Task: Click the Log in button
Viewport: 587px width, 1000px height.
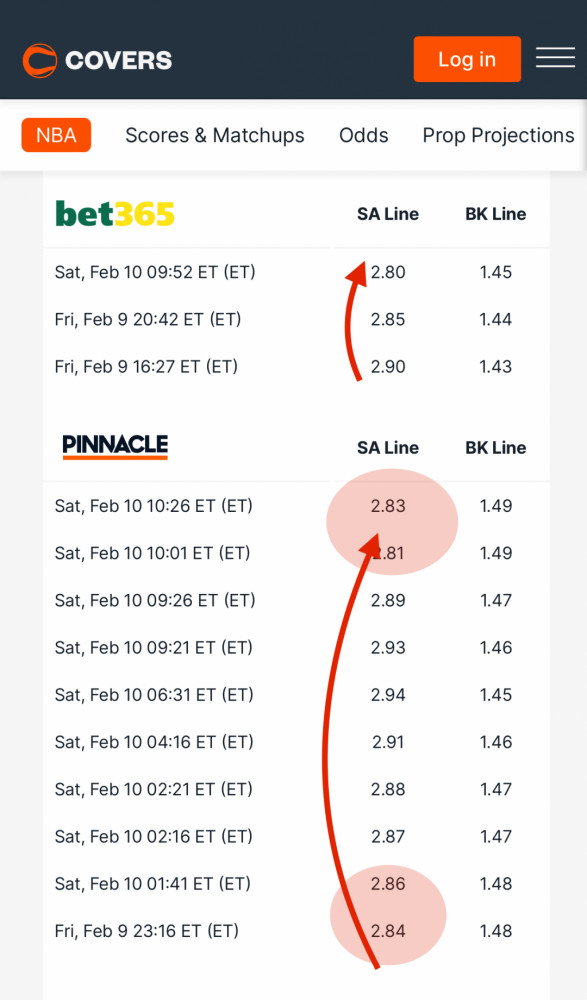Action: click(467, 59)
